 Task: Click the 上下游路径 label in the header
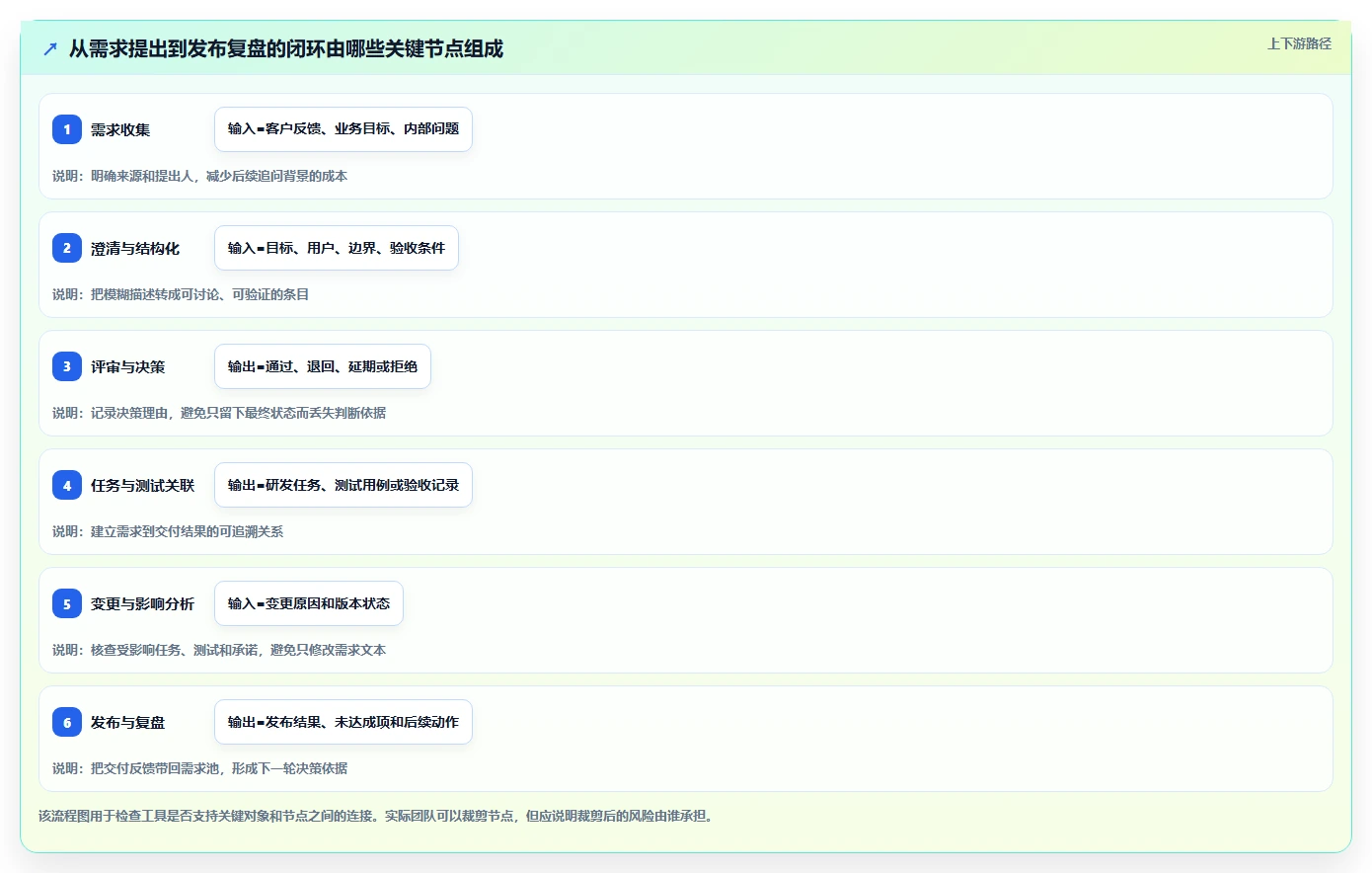(1299, 43)
